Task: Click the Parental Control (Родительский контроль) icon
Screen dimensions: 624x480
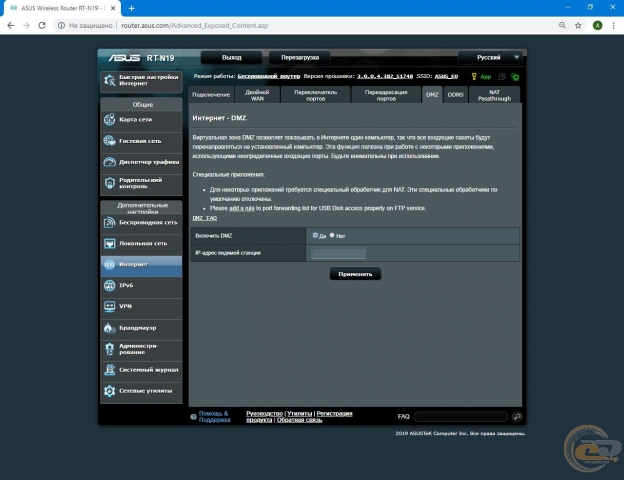Action: pos(109,183)
